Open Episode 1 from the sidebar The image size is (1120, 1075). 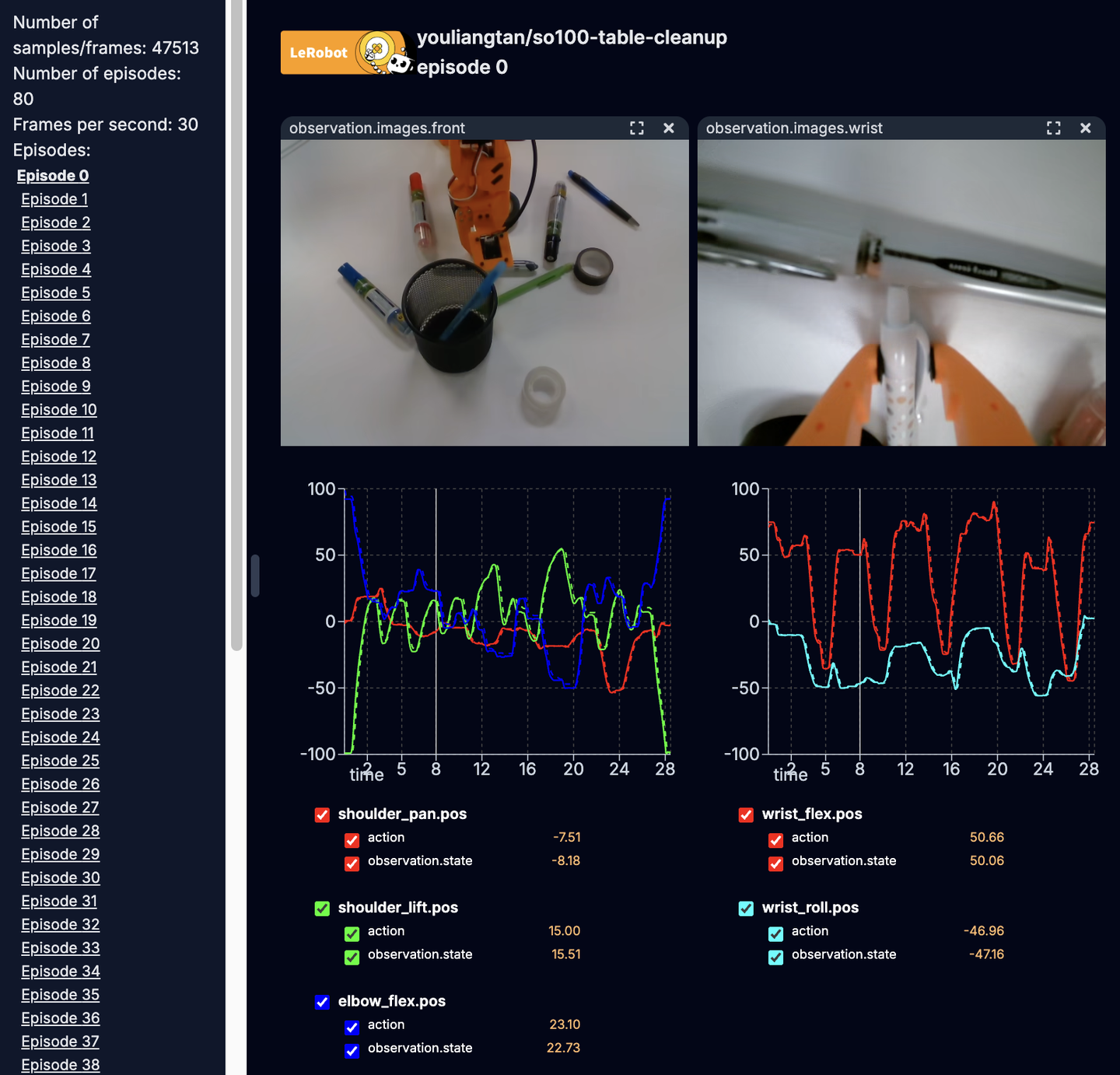click(x=54, y=199)
